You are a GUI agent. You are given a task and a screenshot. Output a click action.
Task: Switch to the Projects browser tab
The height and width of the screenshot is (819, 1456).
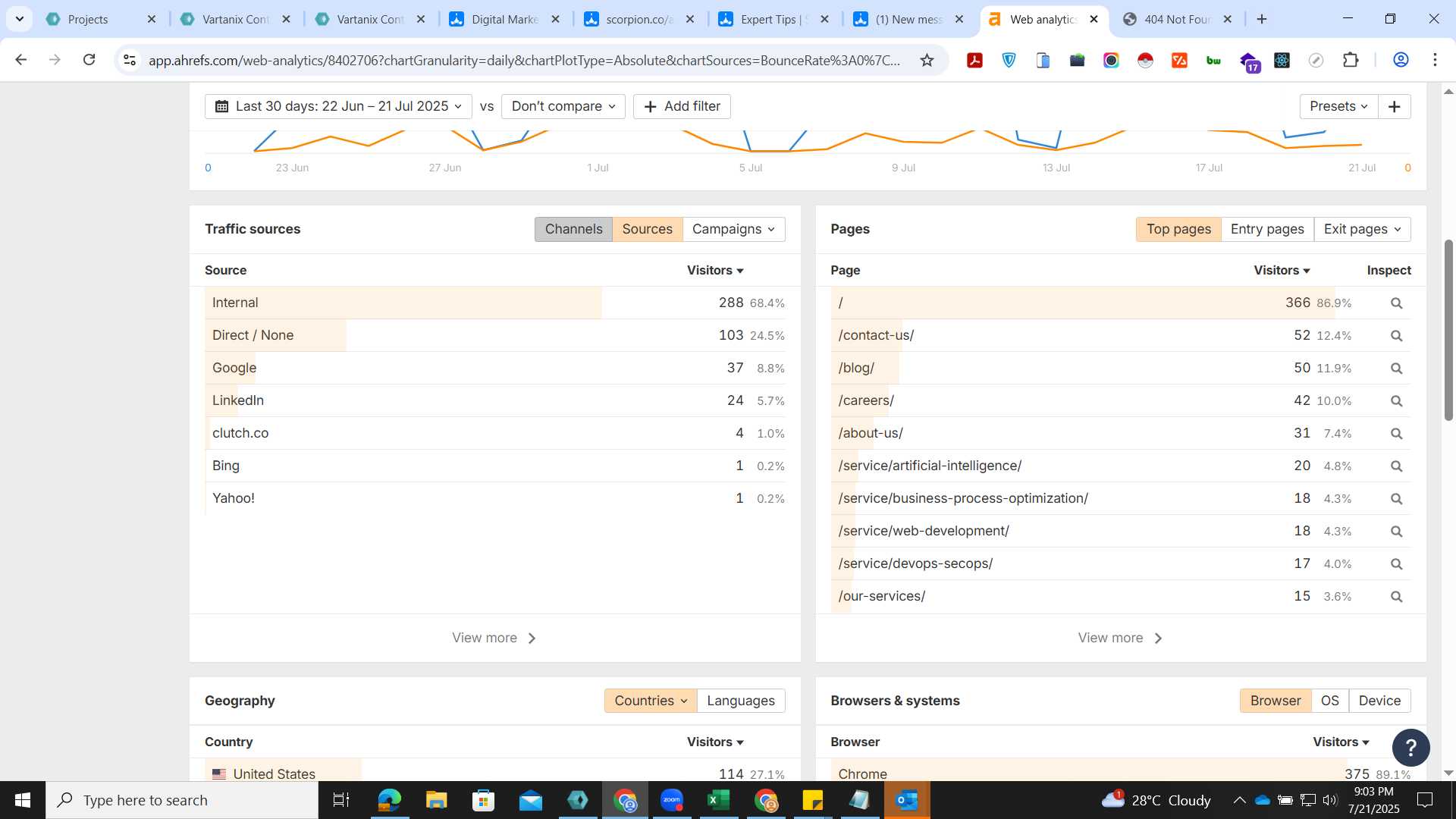coord(100,20)
